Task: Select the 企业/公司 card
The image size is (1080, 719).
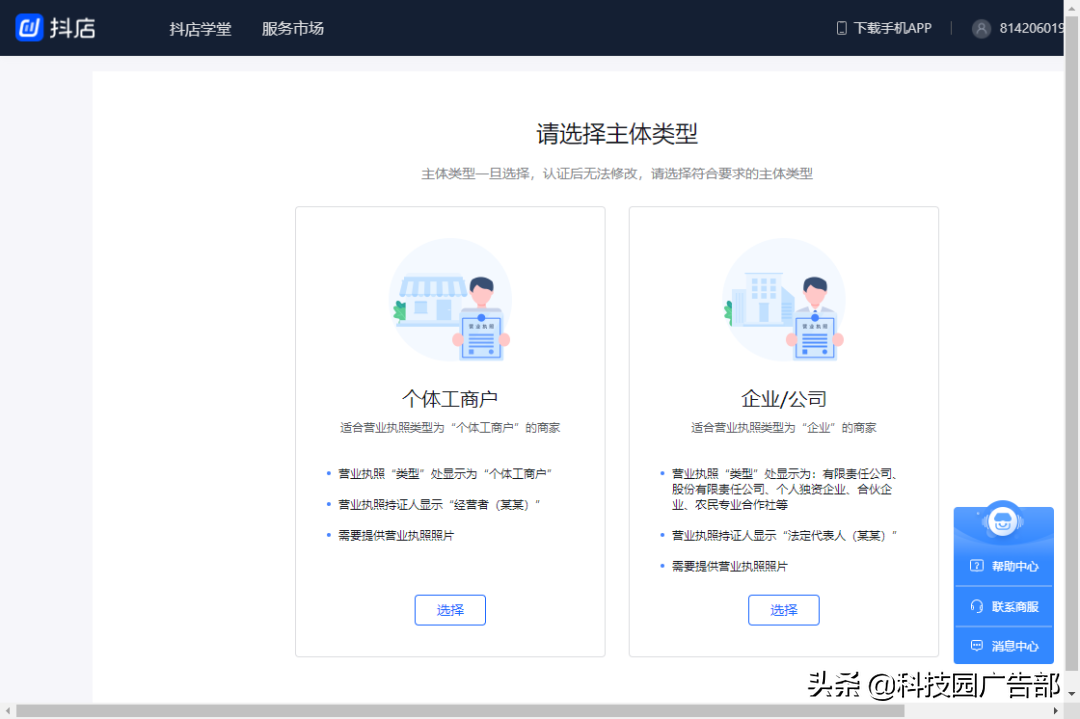Action: click(783, 430)
